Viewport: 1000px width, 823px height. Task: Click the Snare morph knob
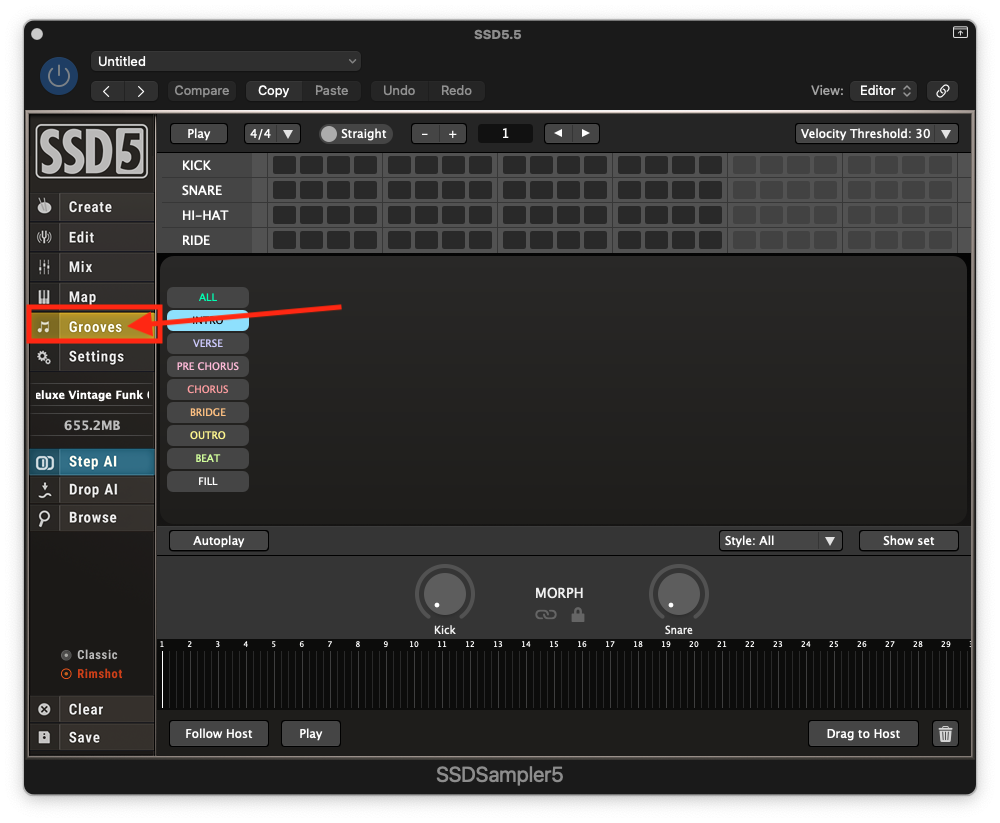pyautogui.click(x=679, y=593)
